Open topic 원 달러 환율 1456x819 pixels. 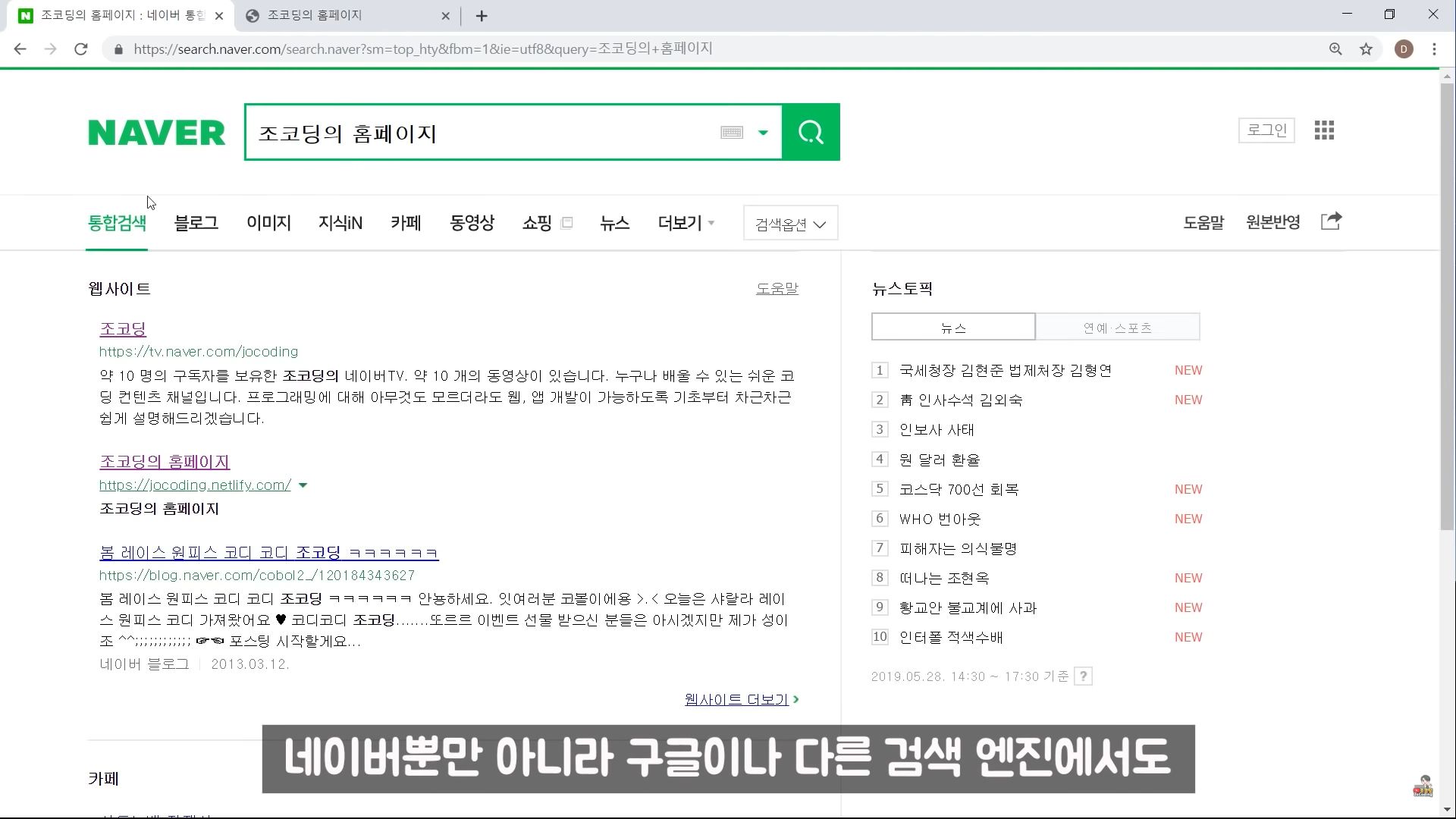coord(940,460)
